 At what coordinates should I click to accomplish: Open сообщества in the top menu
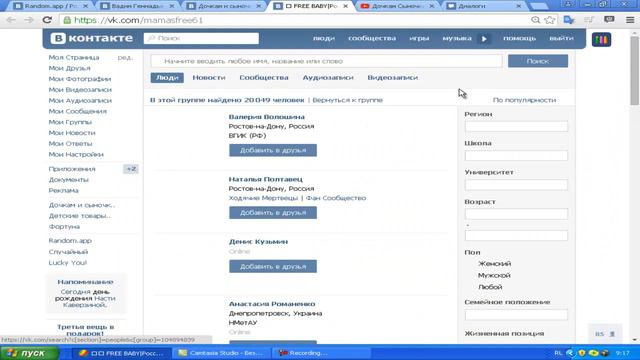pos(372,38)
